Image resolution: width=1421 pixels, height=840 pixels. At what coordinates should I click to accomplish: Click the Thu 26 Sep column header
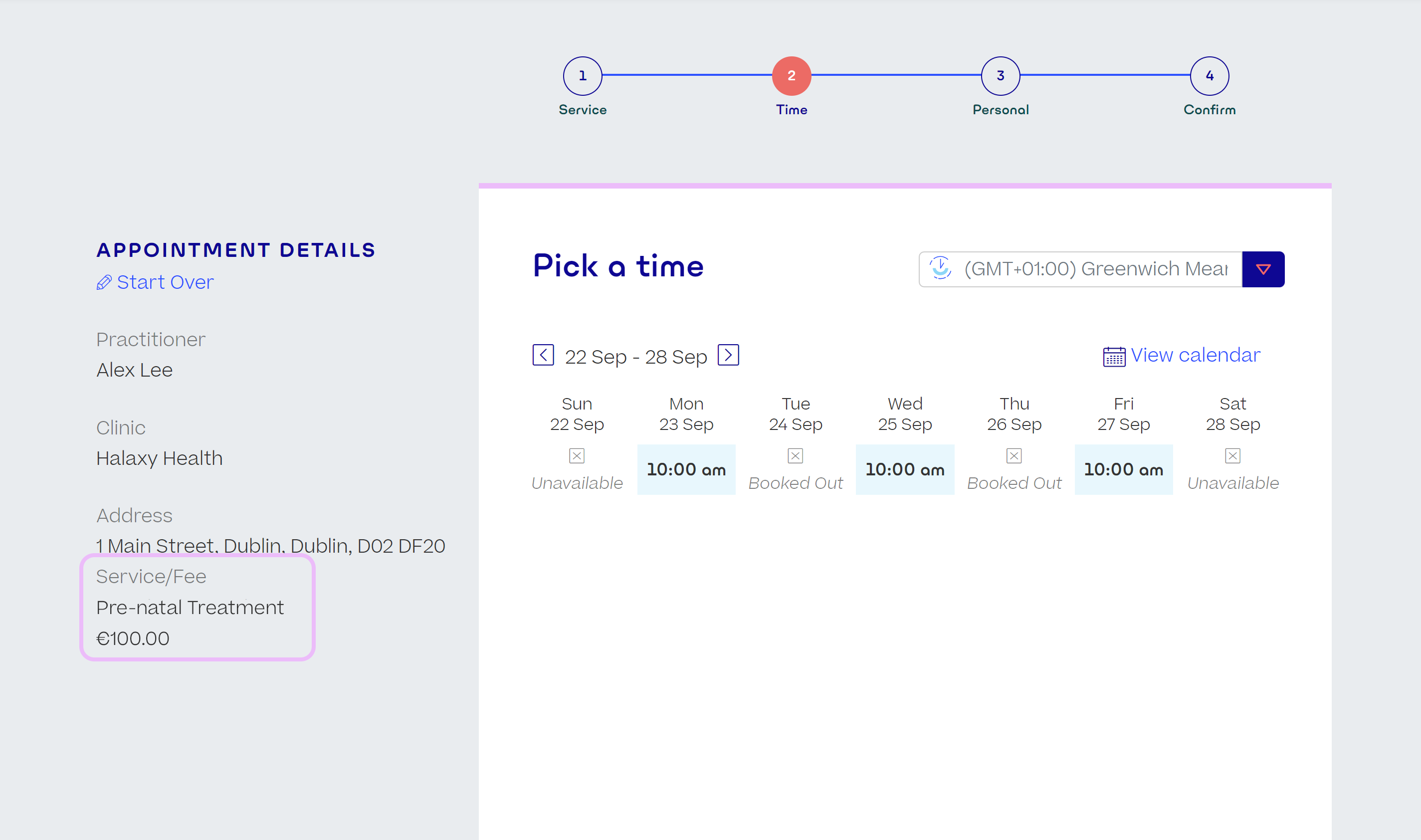point(1014,414)
